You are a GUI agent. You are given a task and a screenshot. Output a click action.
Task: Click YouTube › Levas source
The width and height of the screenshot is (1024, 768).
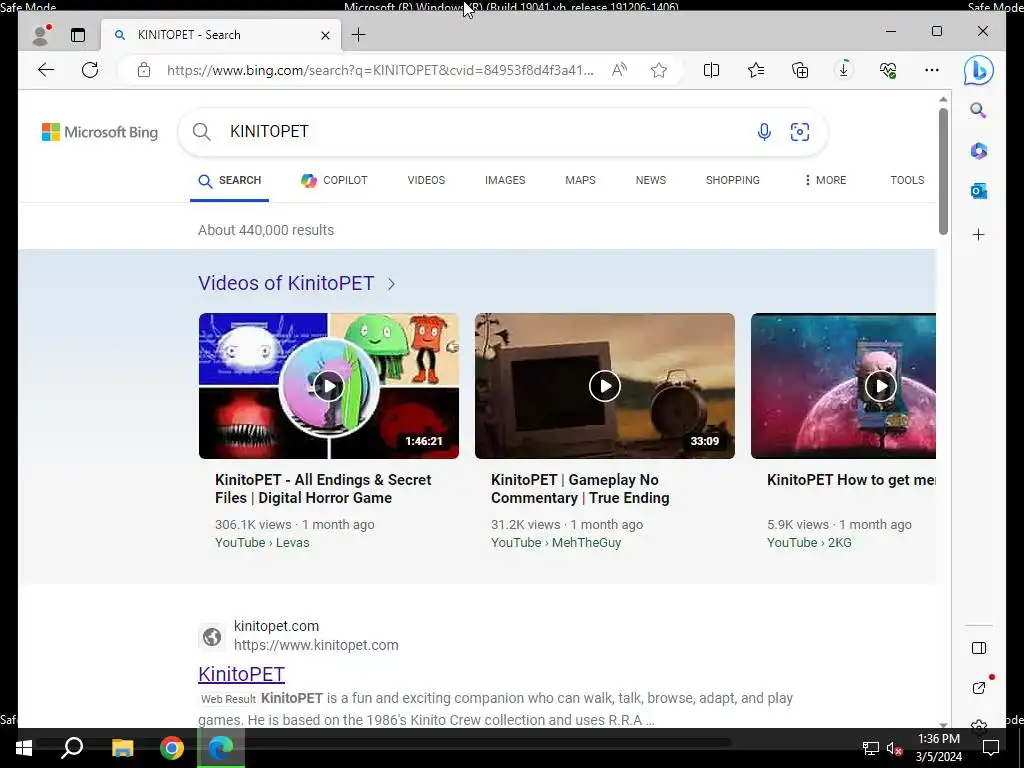coord(262,543)
